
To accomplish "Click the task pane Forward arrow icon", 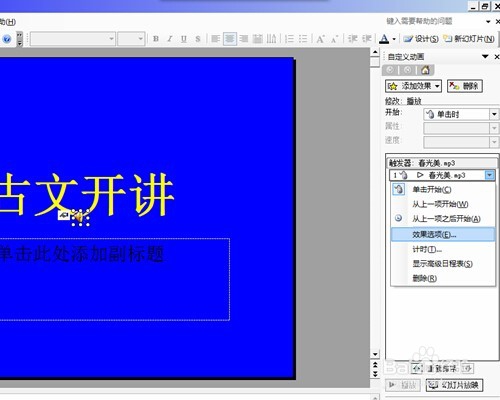I will [407, 70].
